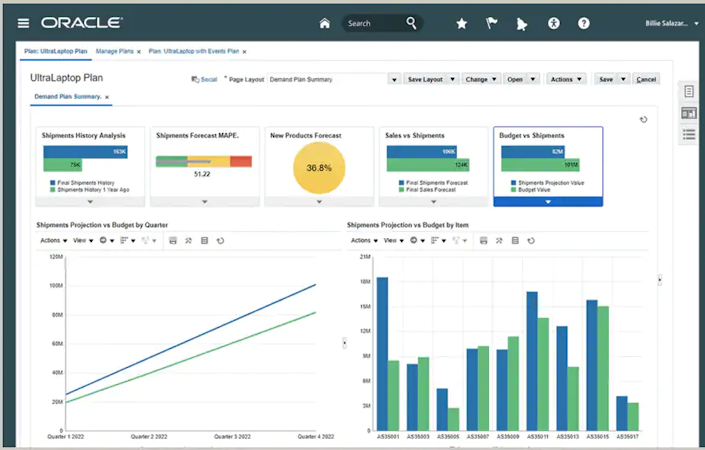
Task: Open the hamburger navigator menu
Action: coord(23,23)
